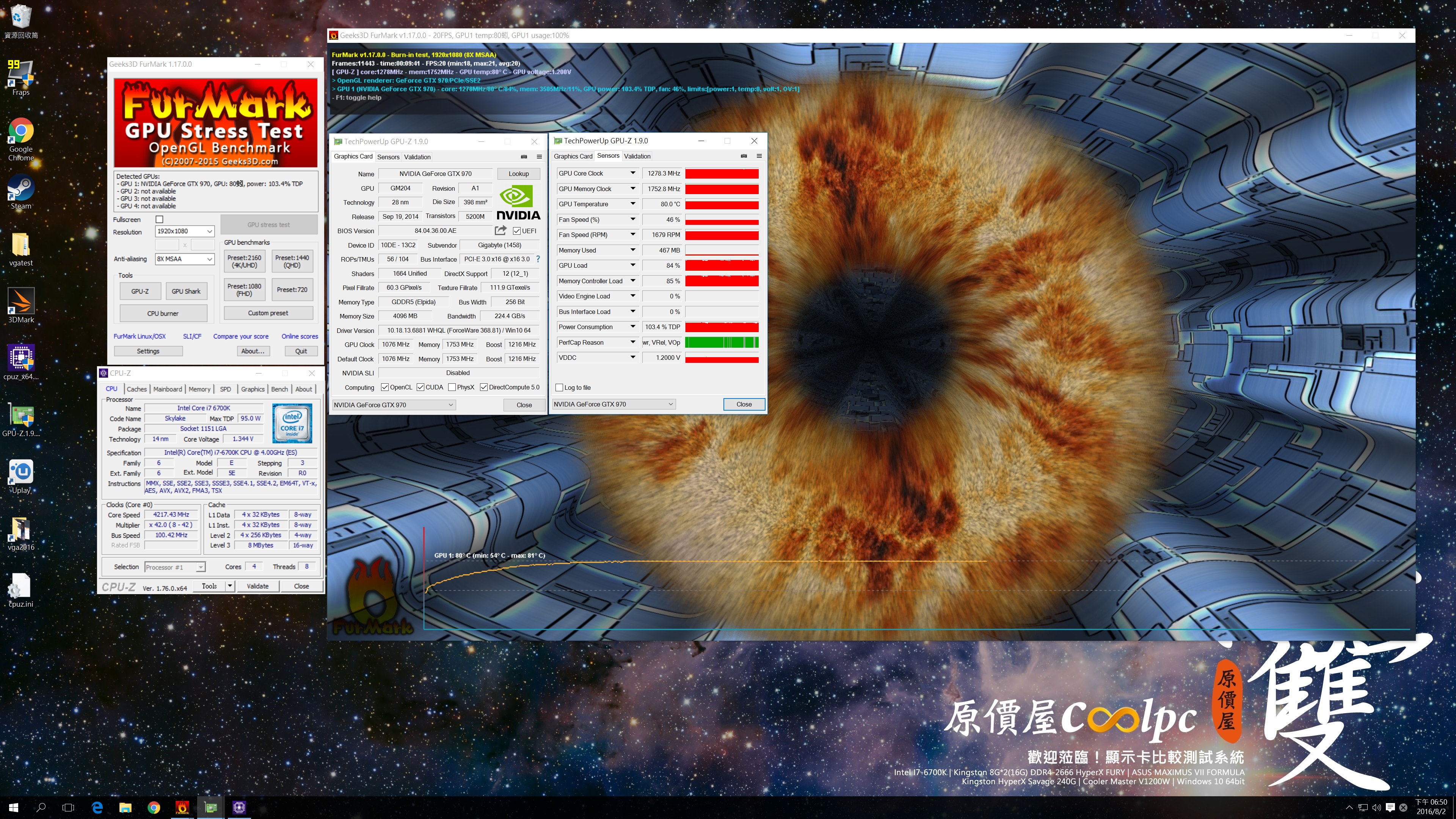
Task: Open the cpuz_x64 desktop icon
Action: click(21, 362)
